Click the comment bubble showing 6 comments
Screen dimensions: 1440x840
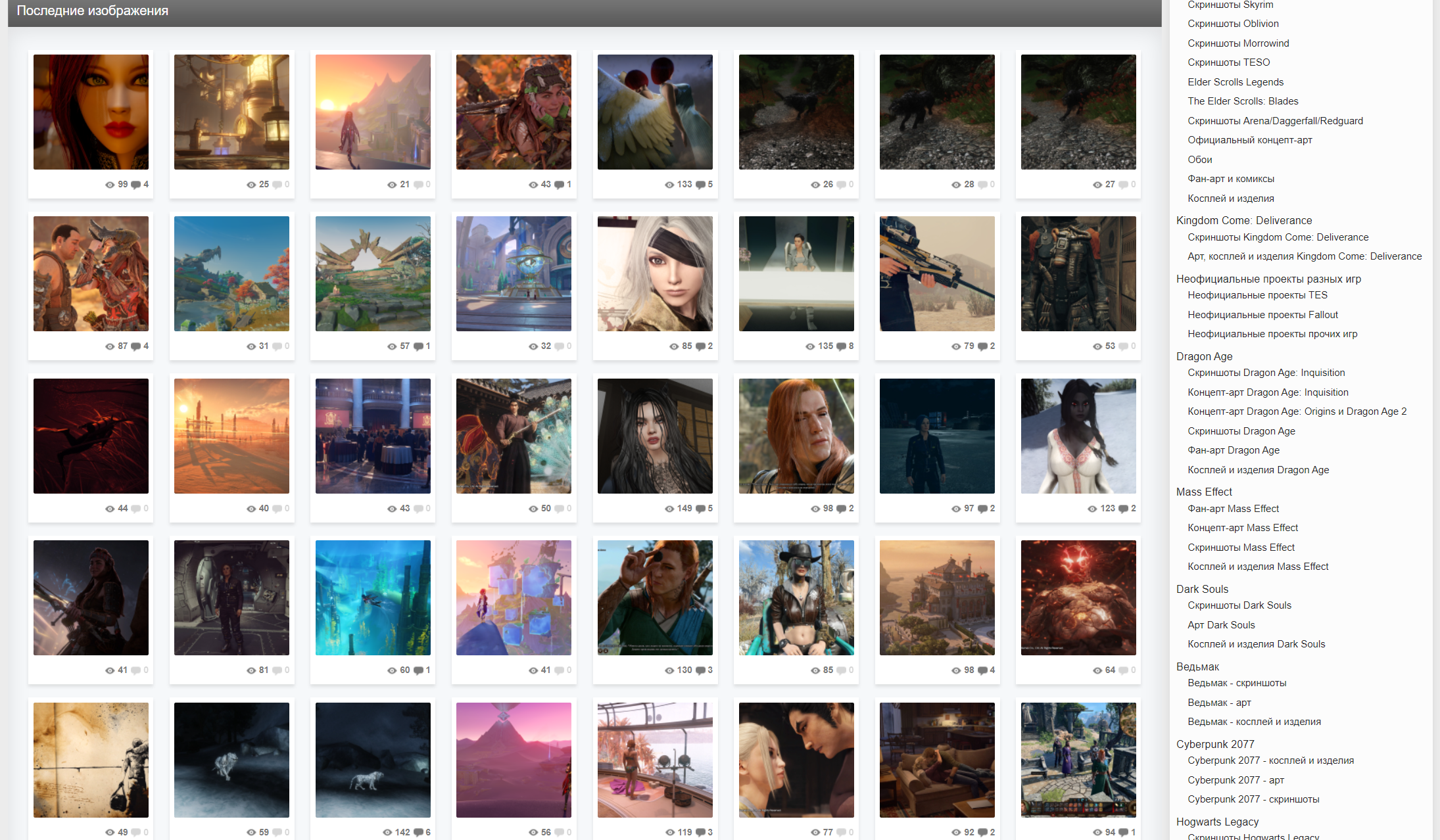click(418, 833)
